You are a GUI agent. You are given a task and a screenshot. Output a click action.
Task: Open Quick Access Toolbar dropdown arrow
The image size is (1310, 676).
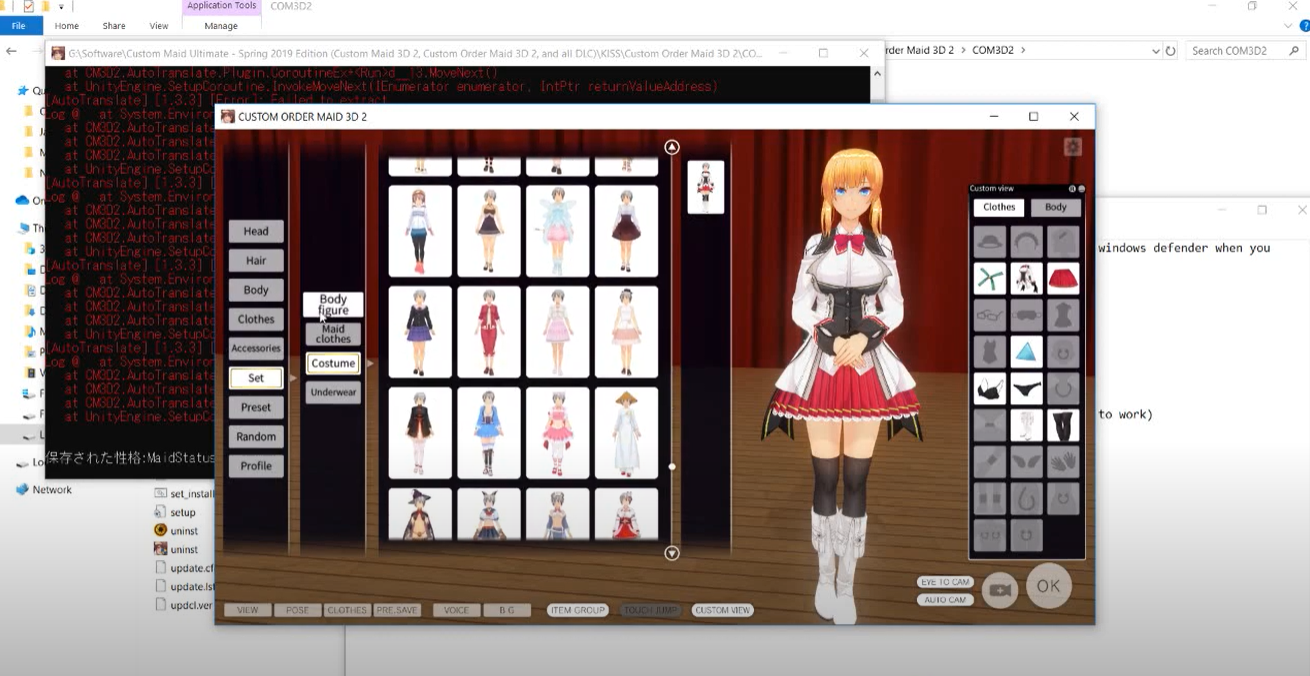61,7
